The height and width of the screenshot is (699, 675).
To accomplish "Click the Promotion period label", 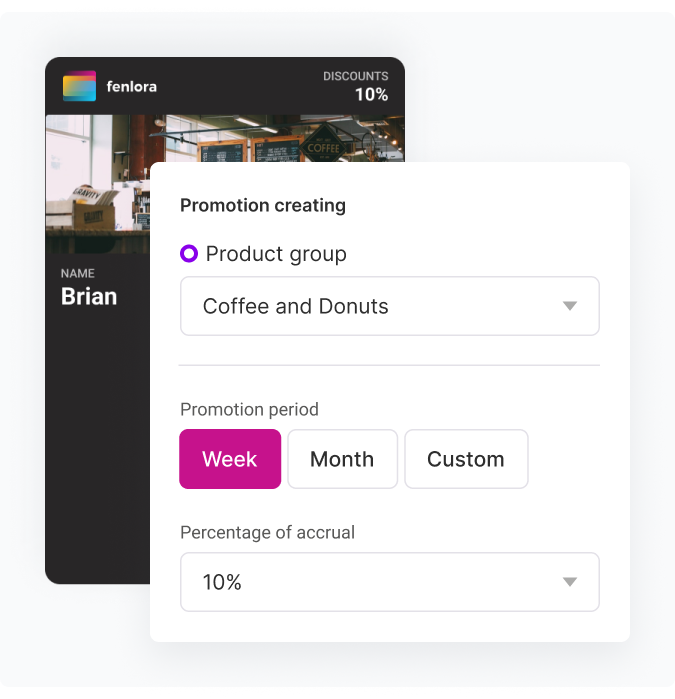I will (x=249, y=409).
